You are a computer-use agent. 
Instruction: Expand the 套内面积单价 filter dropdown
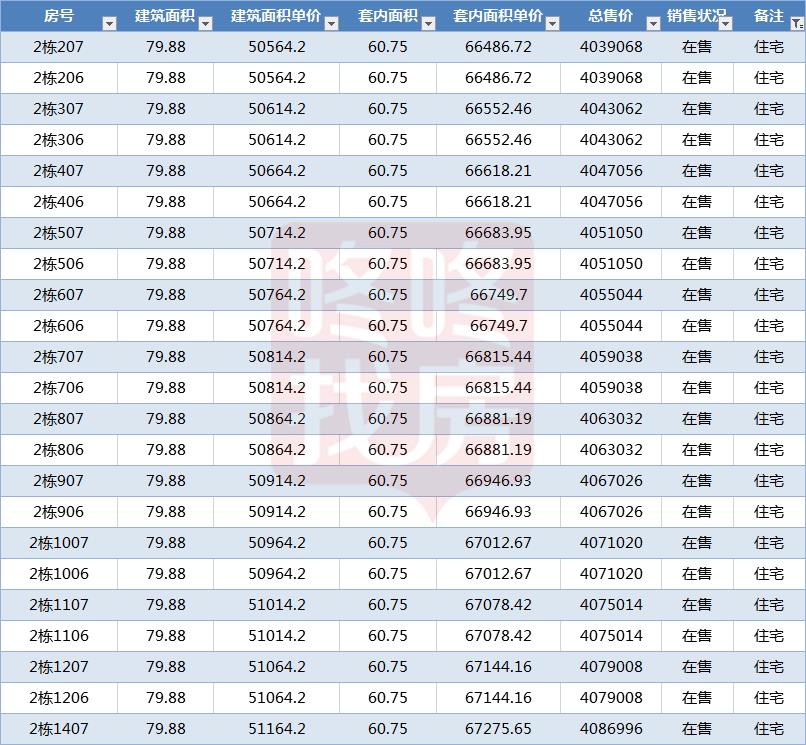553,23
